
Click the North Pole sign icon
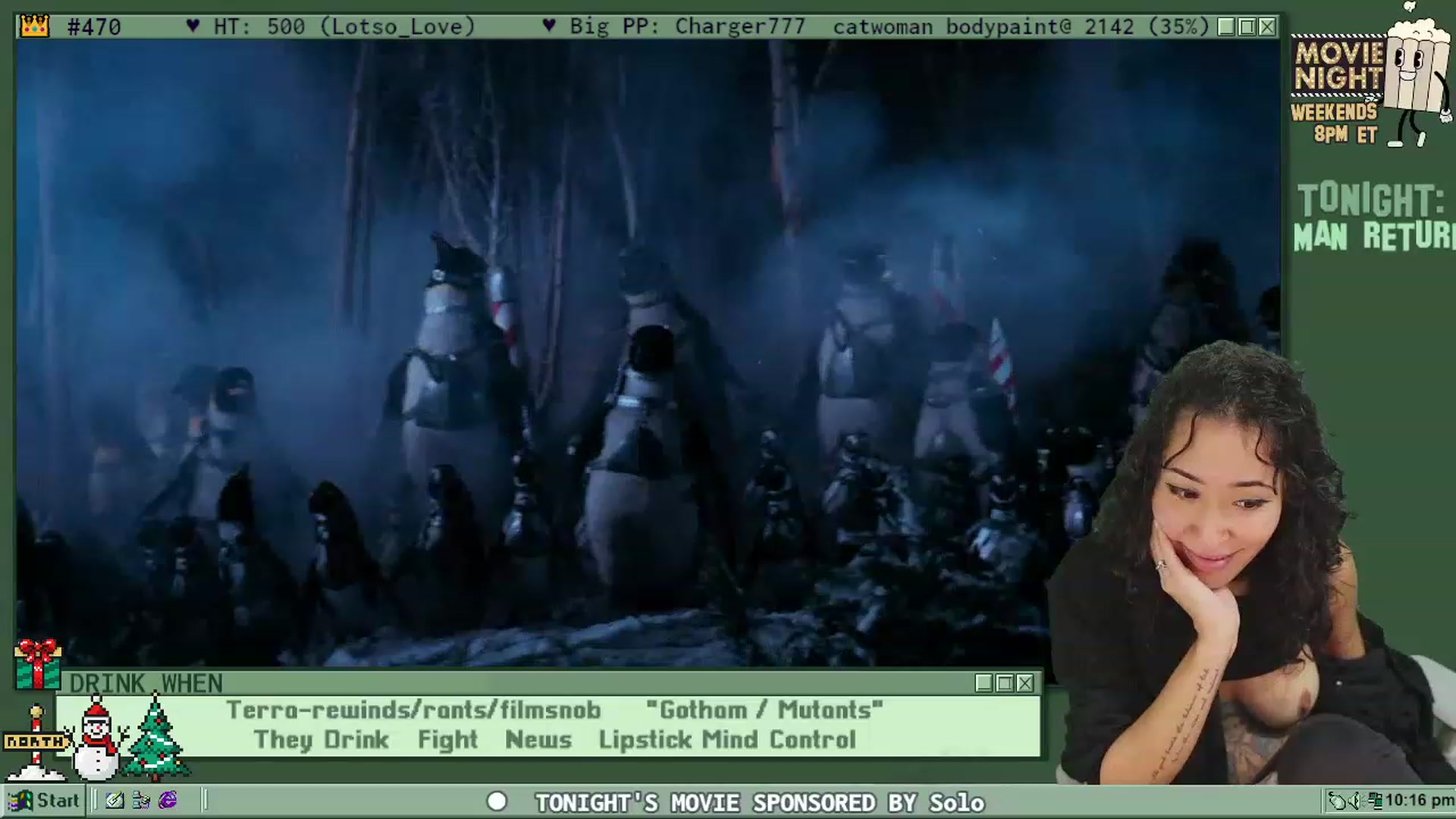coord(35,743)
